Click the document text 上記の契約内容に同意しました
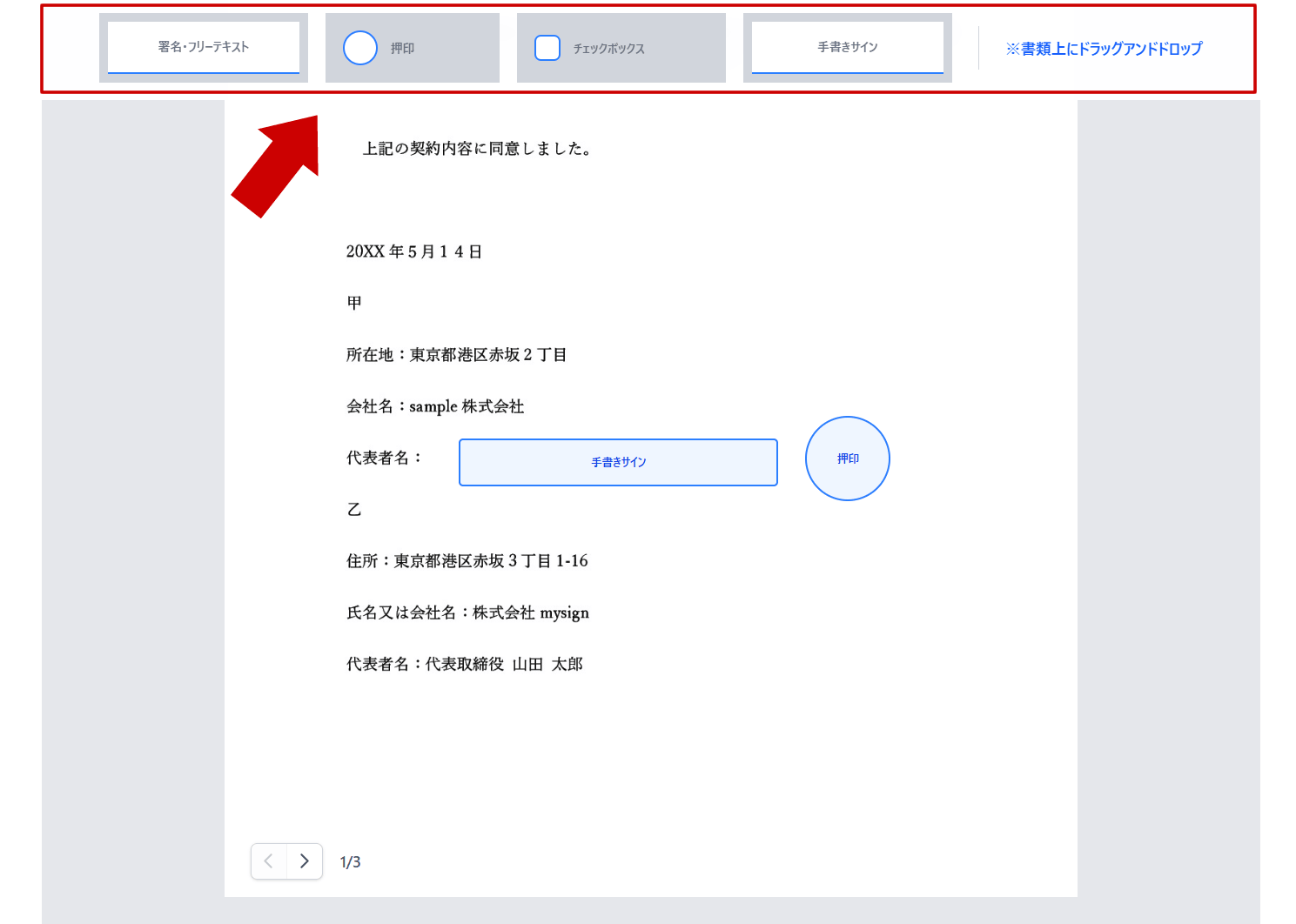The image size is (1296, 924). 480,148
